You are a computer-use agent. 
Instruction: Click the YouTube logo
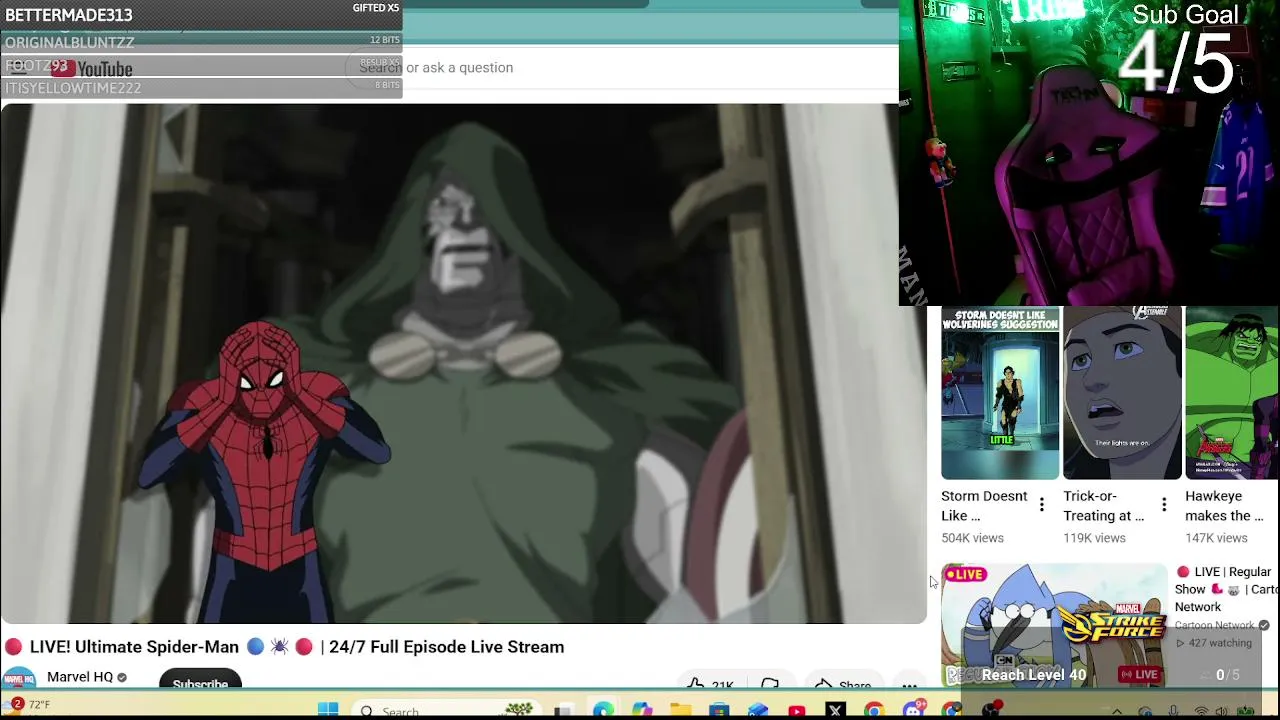[92, 68]
